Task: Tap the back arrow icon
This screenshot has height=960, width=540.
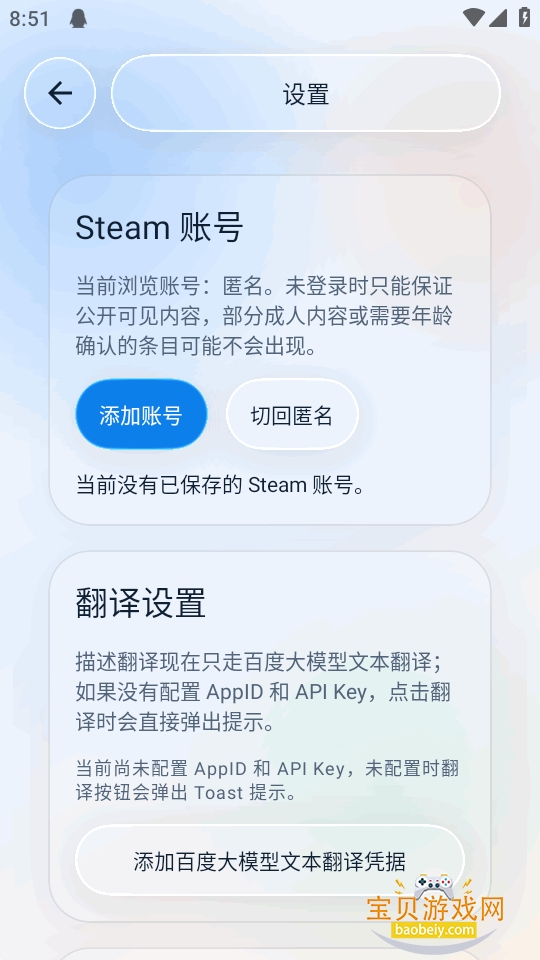Action: 60,93
